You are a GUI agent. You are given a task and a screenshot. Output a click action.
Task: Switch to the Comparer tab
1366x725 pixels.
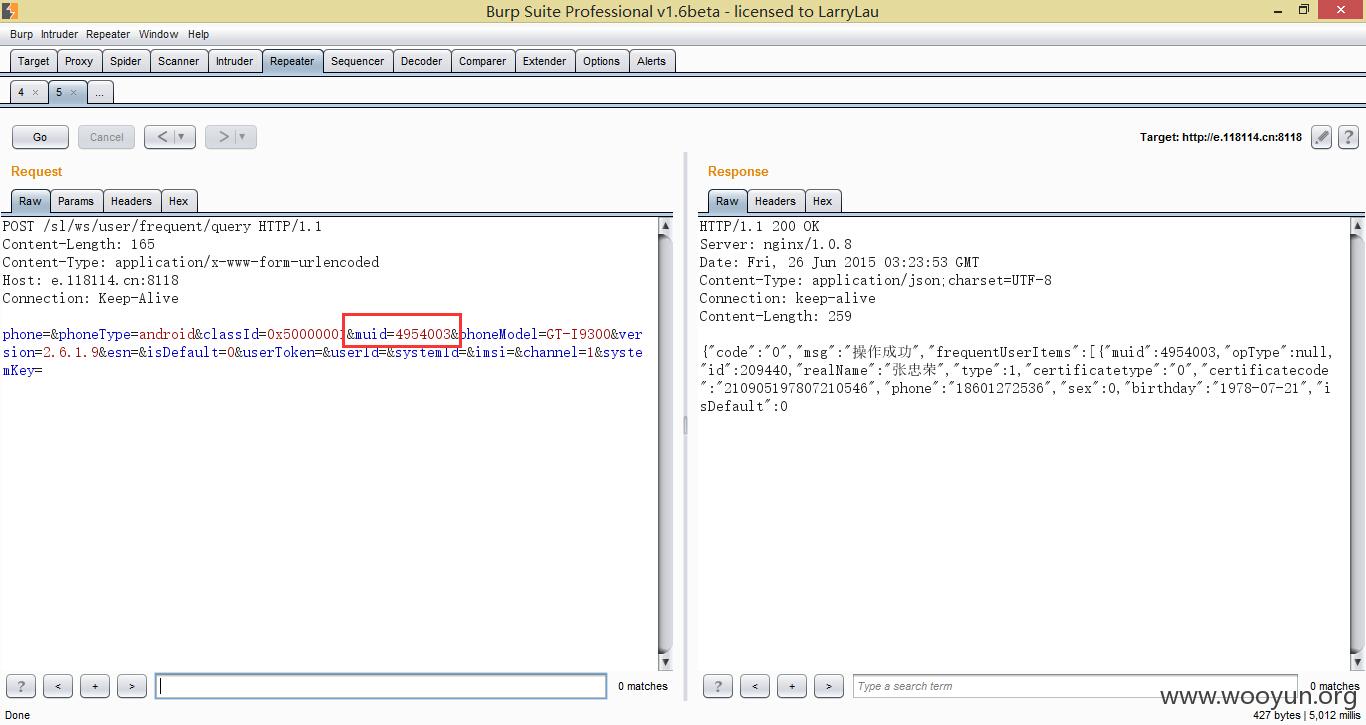(x=482, y=61)
